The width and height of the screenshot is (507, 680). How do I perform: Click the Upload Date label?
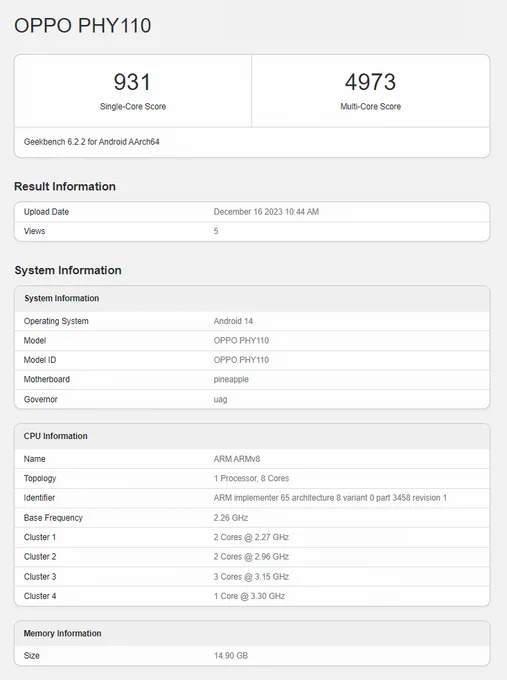46,212
